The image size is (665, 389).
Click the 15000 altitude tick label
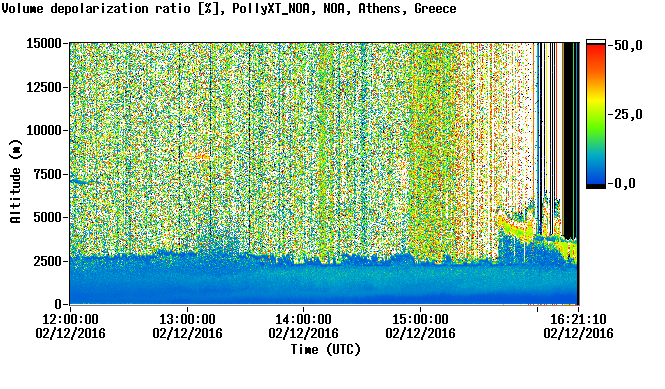(44, 43)
